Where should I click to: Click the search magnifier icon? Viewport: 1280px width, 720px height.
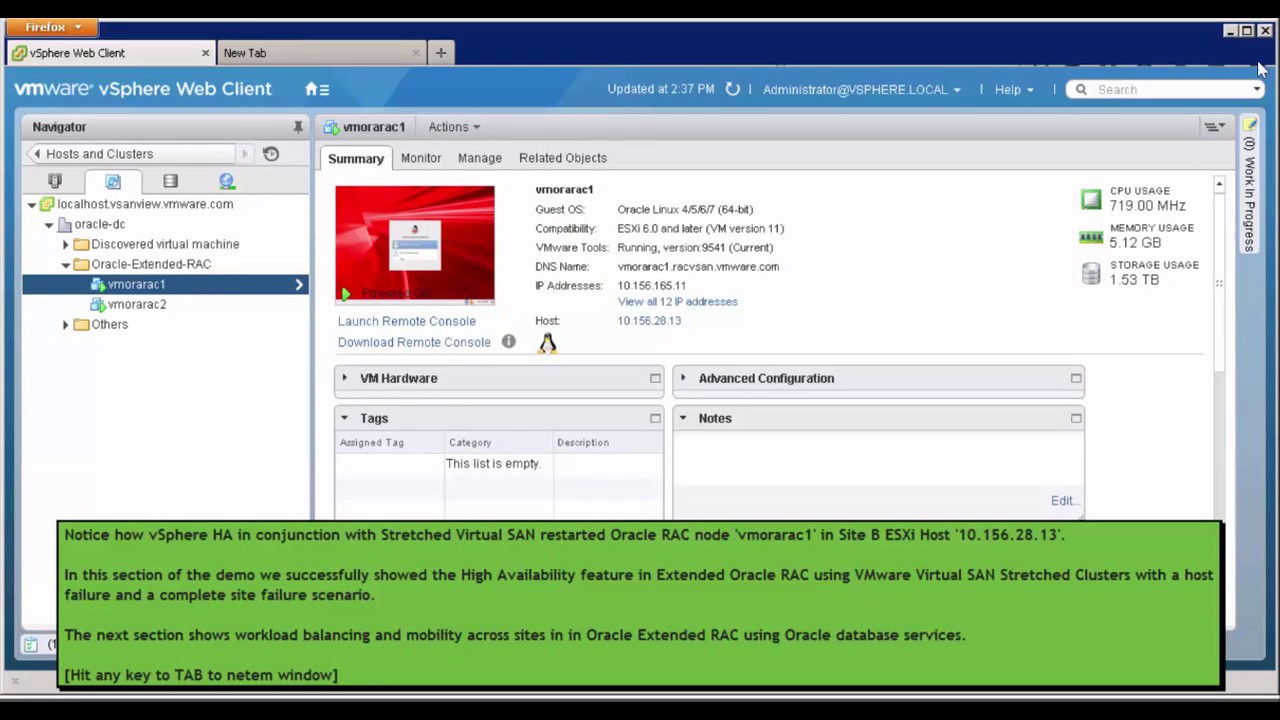click(x=1081, y=89)
